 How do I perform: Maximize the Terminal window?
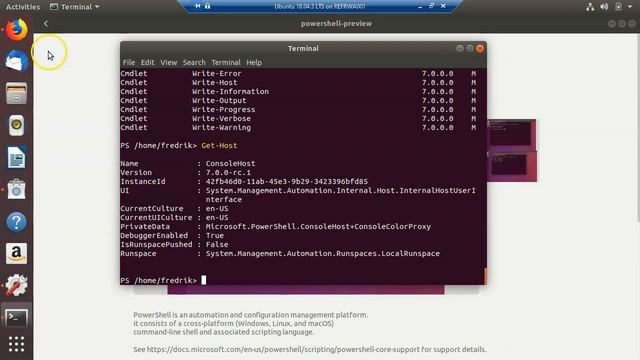pyautogui.click(x=470, y=49)
